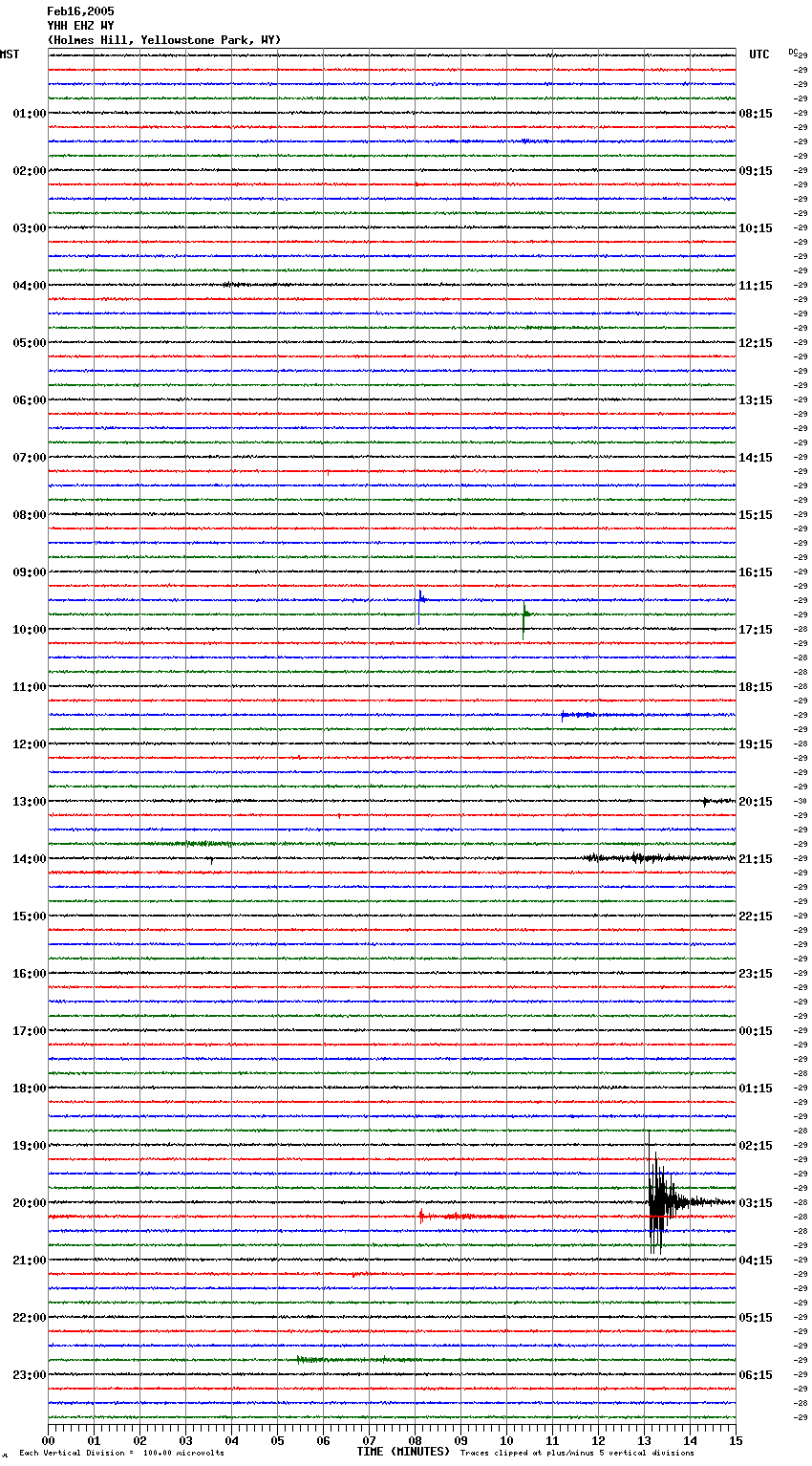Click the date header Feb16,2005
Viewport: 812px width, 1466px height.
coord(80,11)
